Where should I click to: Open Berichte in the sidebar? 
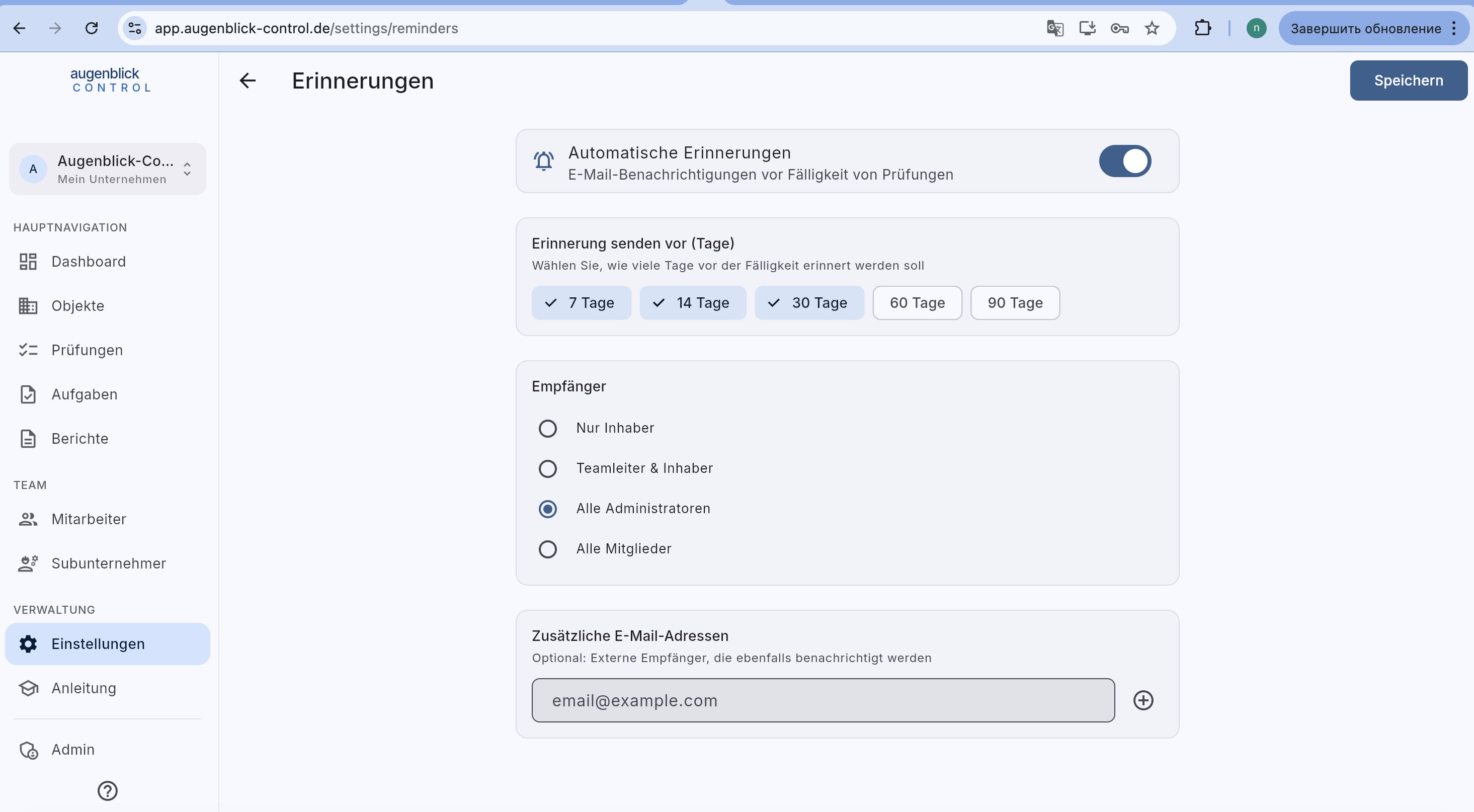(x=108, y=438)
